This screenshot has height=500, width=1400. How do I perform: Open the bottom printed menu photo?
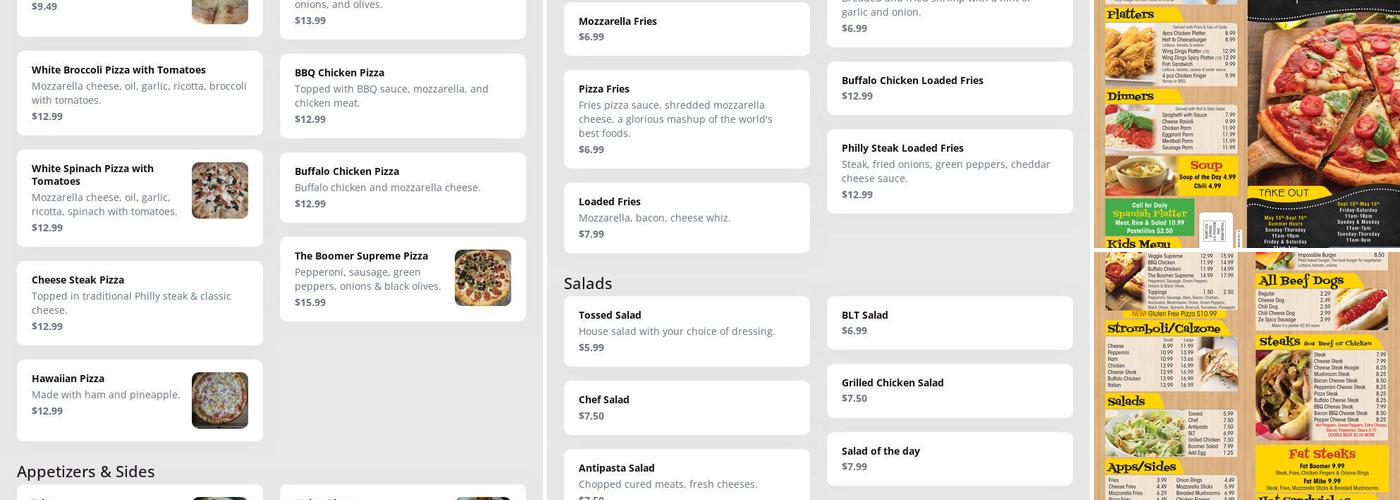(1247, 376)
